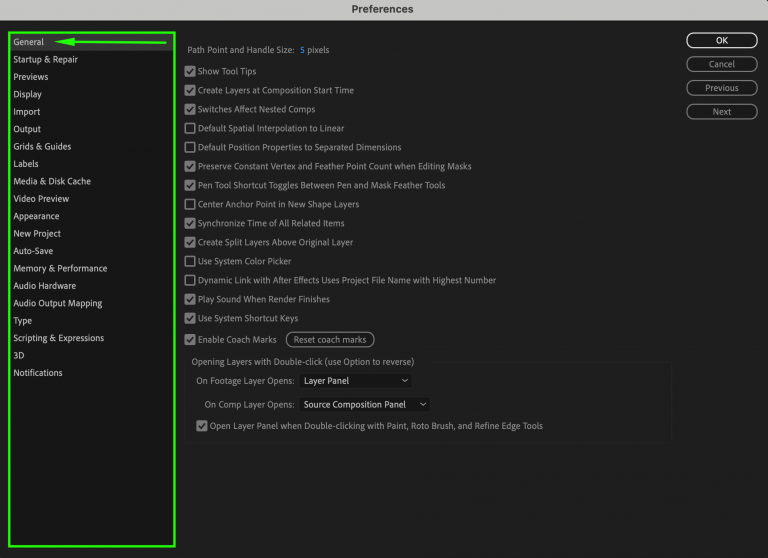
Task: Go to the Next preferences page
Action: tap(721, 112)
